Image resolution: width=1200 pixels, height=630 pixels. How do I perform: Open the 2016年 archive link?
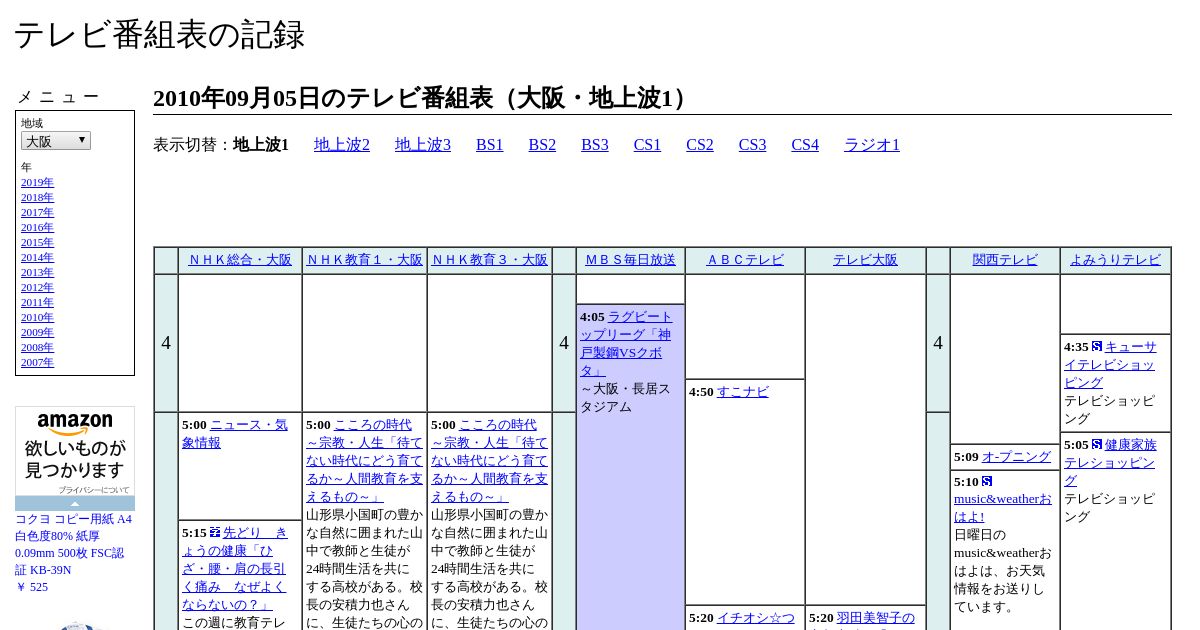(x=37, y=228)
